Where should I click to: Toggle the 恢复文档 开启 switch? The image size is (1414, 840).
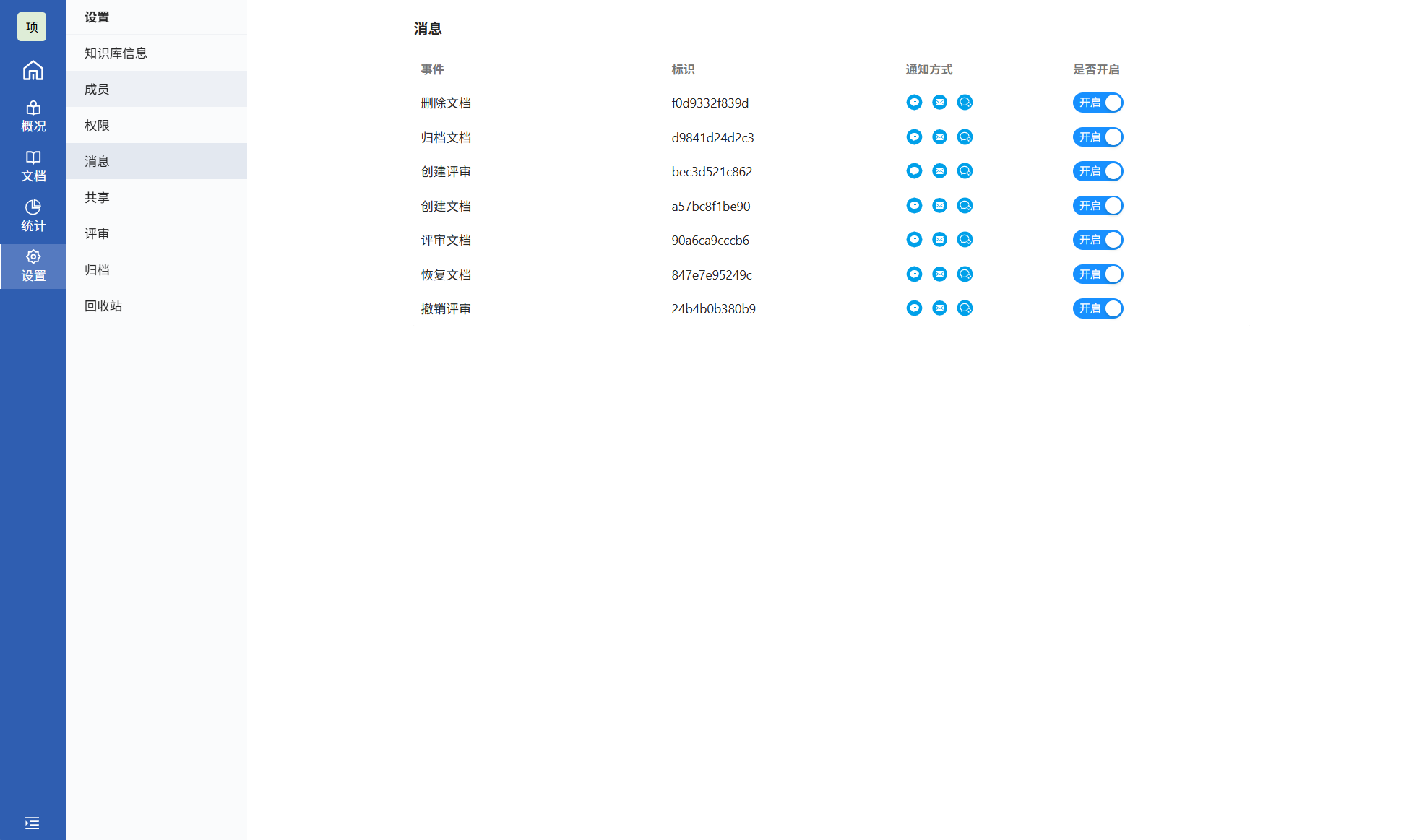(x=1098, y=274)
